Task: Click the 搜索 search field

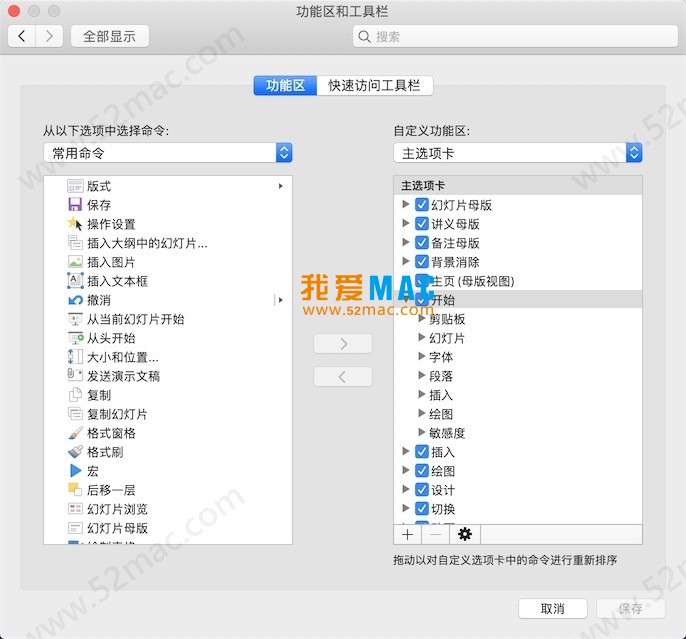Action: click(510, 36)
